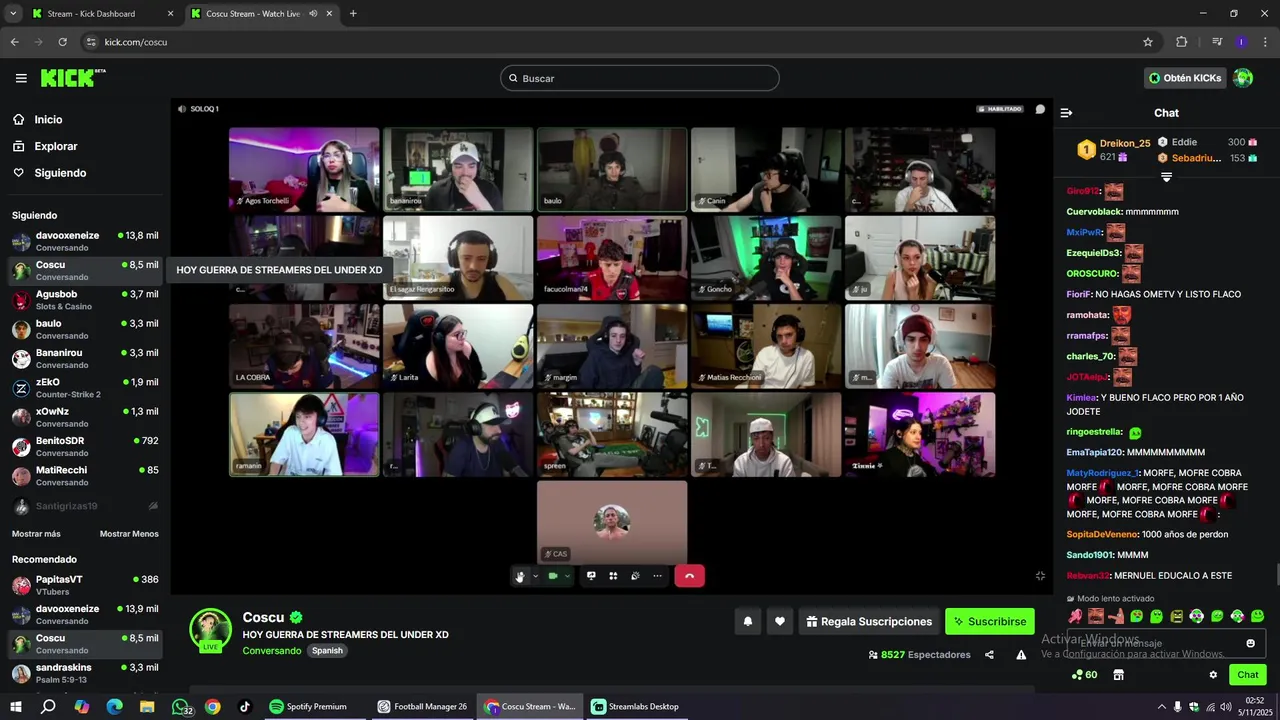1280x720 pixels.
Task: Open Spotify Premium from taskbar
Action: pos(308,706)
